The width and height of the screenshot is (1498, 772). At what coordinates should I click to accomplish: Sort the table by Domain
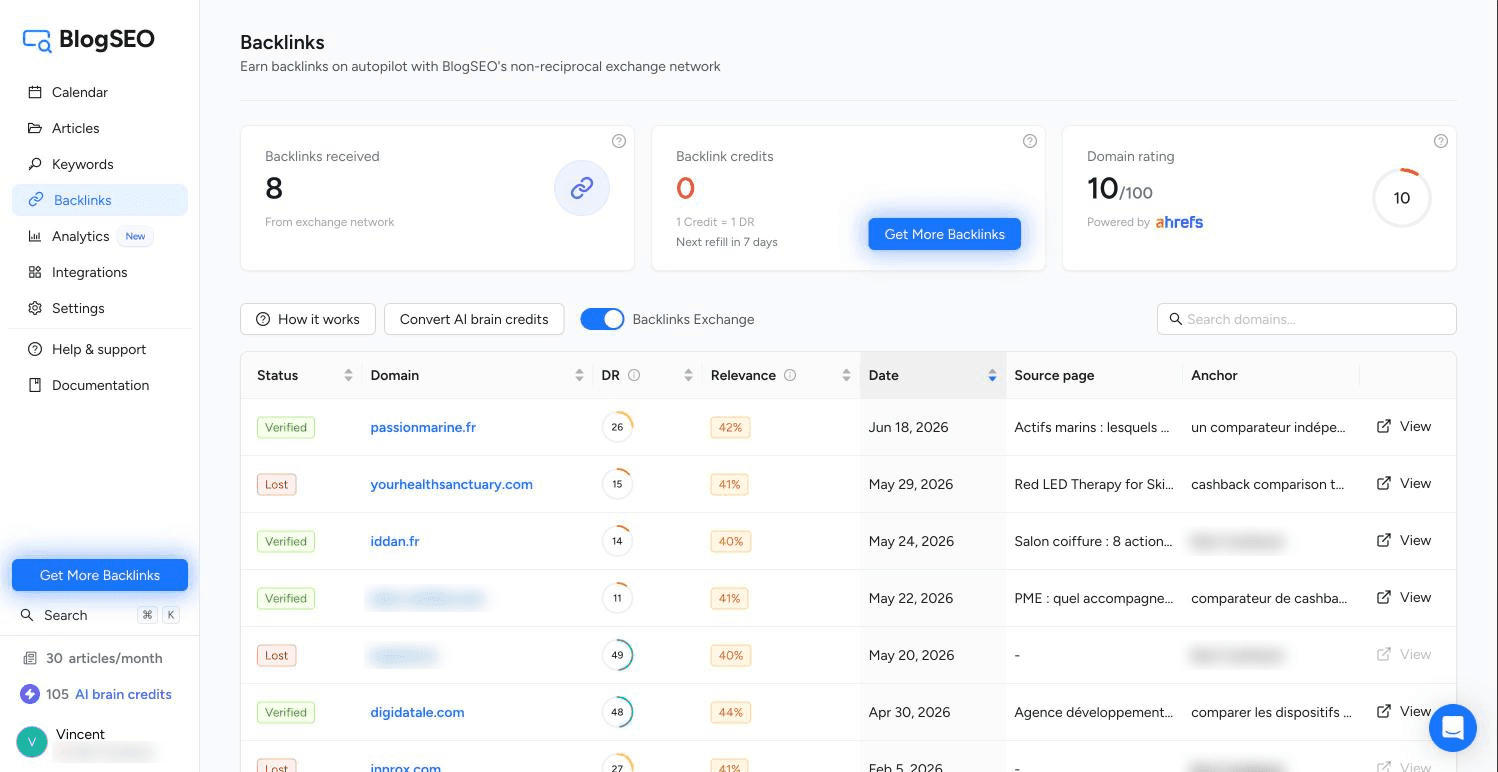coord(579,376)
